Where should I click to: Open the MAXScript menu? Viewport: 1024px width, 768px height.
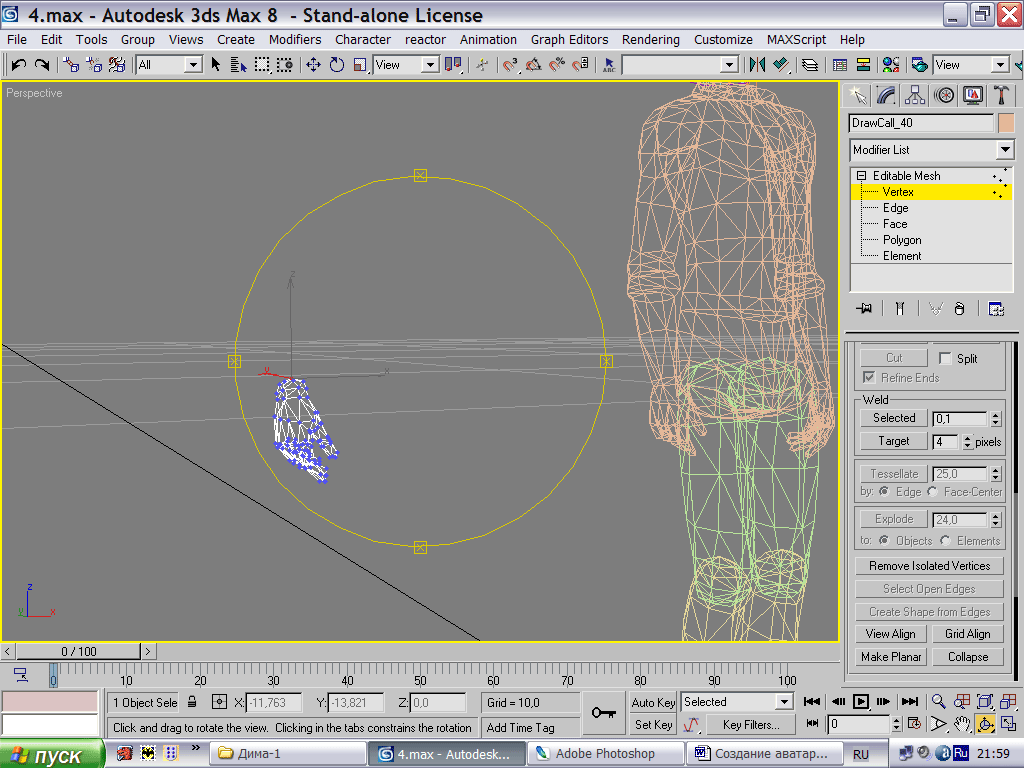point(796,39)
